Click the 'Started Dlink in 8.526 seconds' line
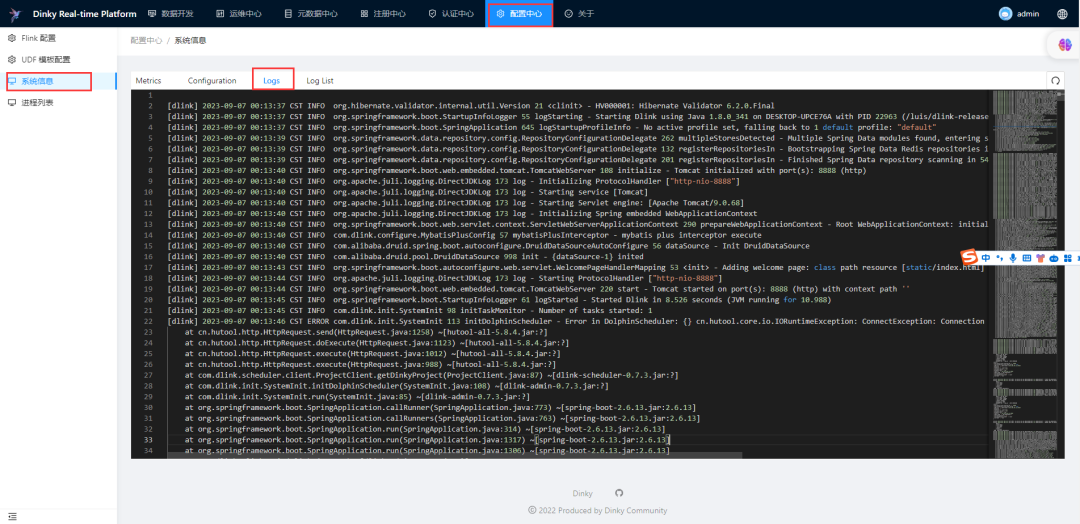The image size is (1080, 524). [x=499, y=300]
